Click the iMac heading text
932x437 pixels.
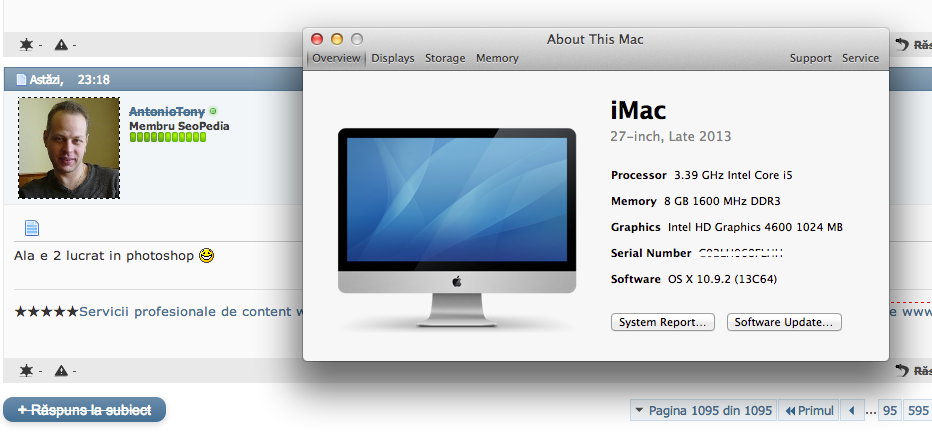(638, 110)
